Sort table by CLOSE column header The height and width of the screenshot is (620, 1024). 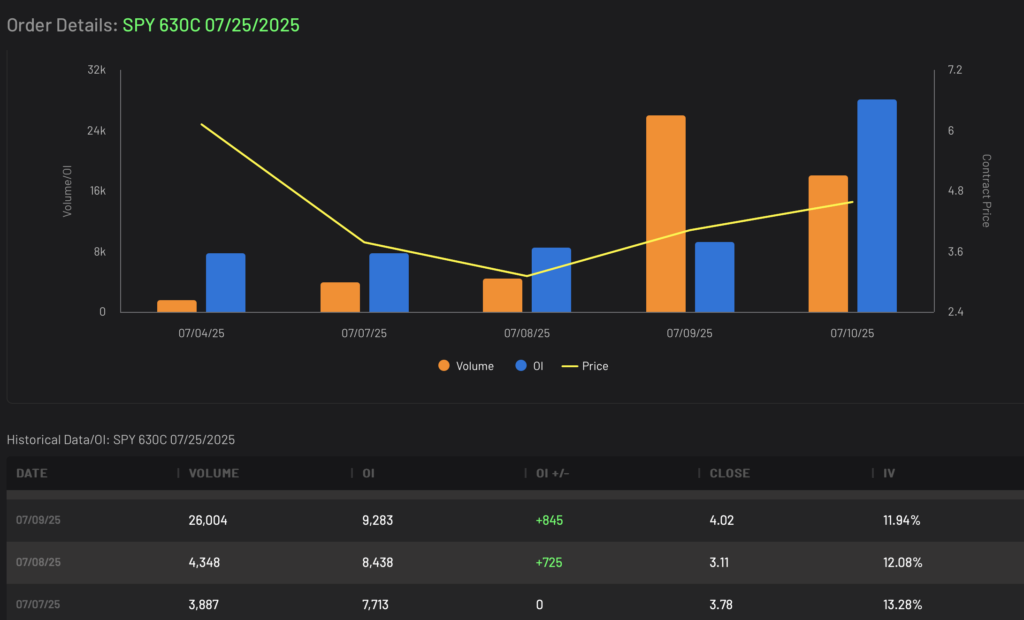[x=729, y=473]
